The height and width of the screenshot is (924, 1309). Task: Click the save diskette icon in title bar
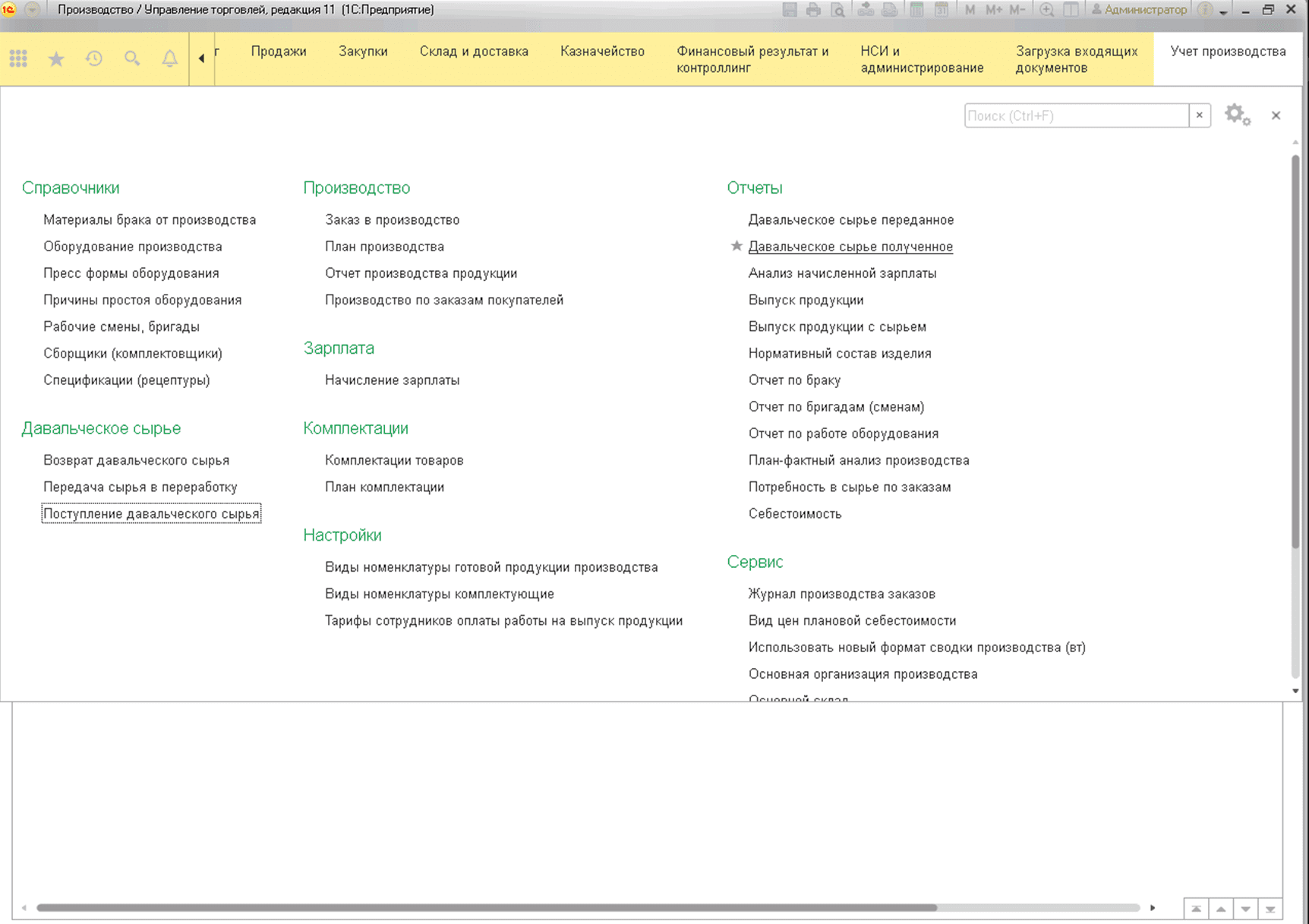pos(790,10)
